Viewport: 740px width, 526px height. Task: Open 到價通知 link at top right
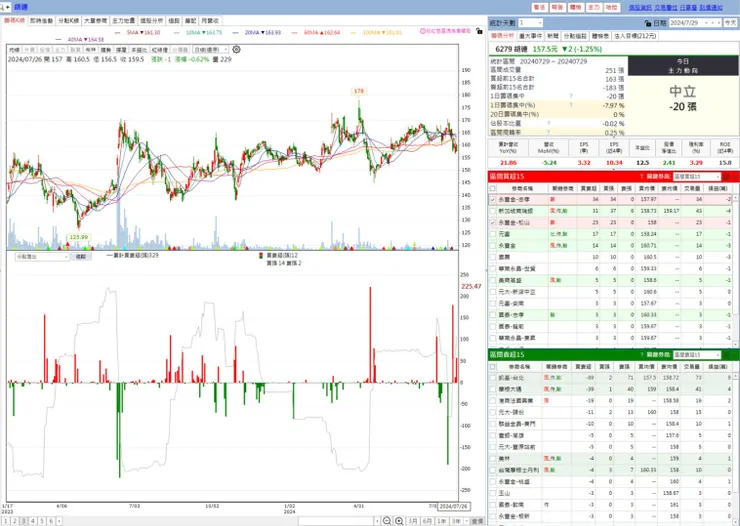[x=711, y=8]
